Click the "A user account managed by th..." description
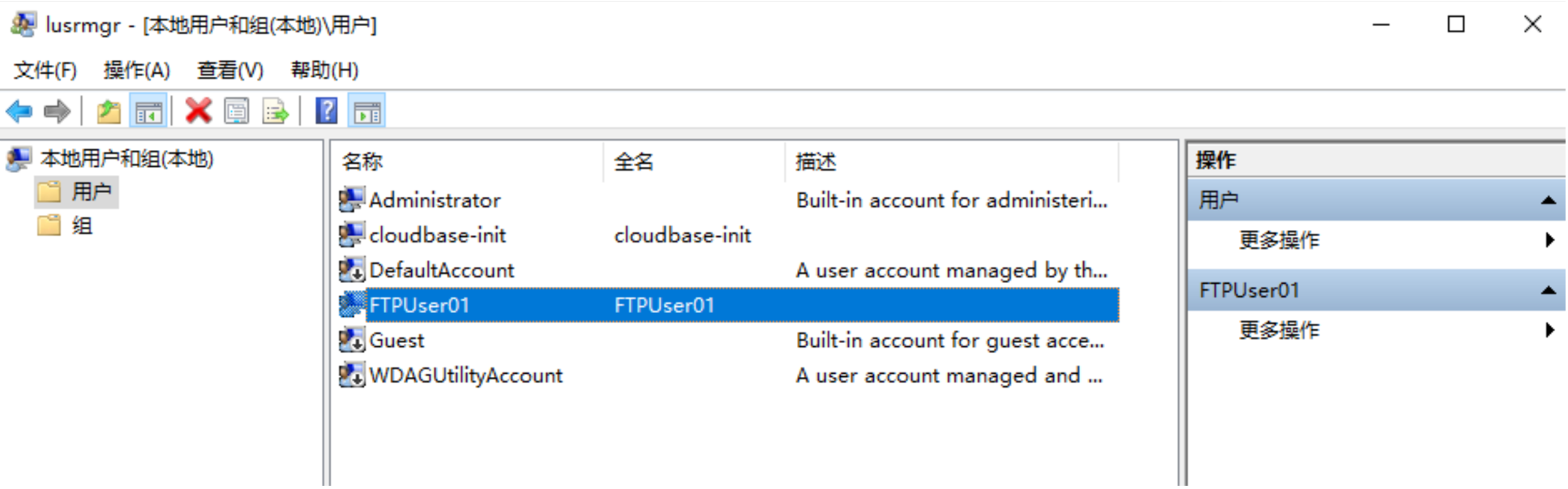 [952, 270]
